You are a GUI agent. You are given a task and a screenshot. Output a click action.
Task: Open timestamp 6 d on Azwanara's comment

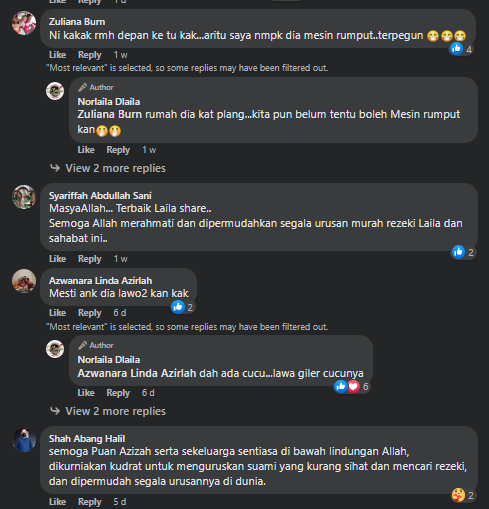coord(120,313)
